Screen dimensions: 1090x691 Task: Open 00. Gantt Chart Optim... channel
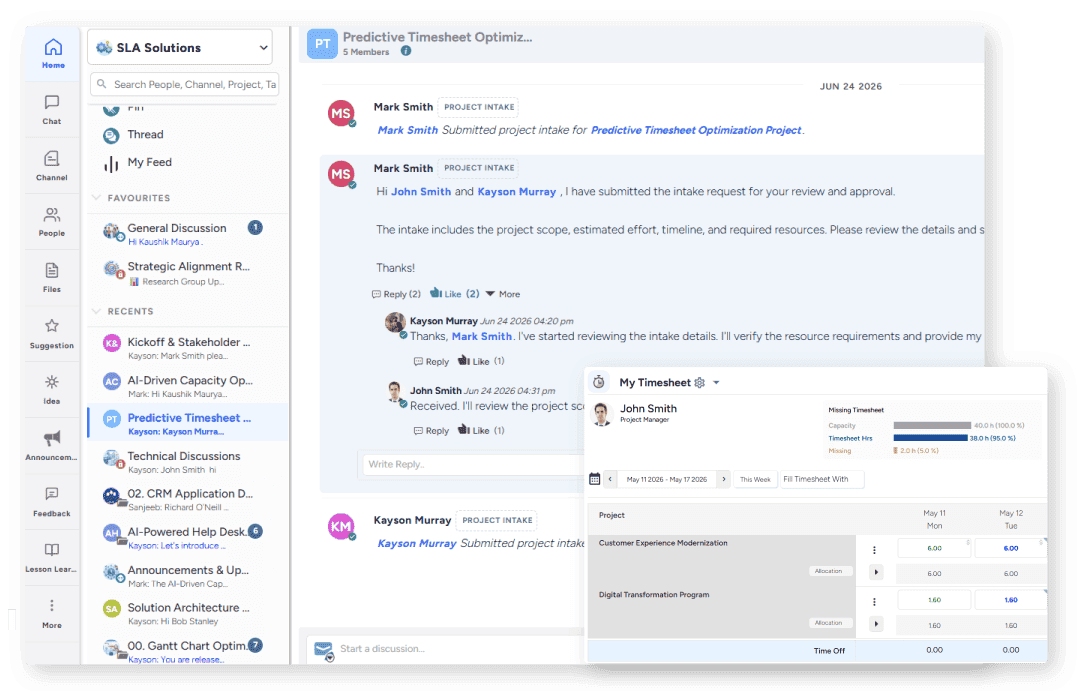pos(188,651)
